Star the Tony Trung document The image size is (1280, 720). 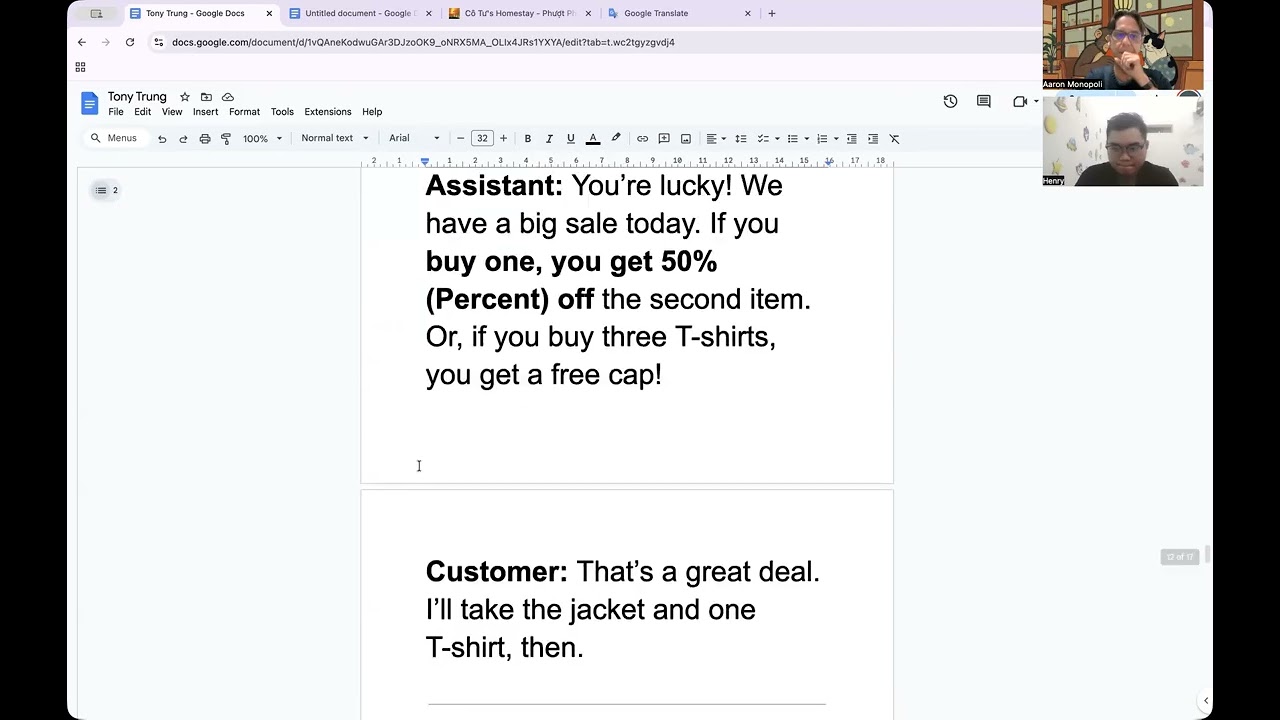click(x=185, y=97)
